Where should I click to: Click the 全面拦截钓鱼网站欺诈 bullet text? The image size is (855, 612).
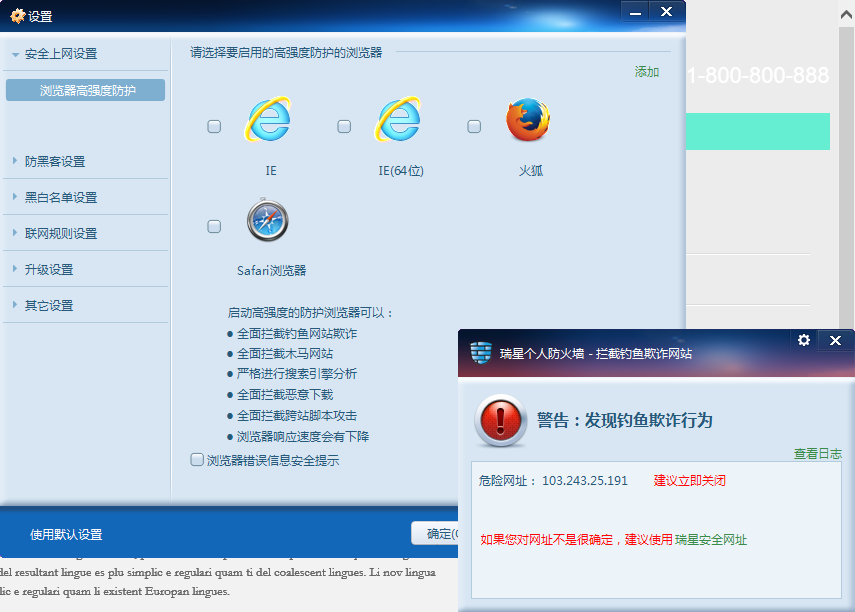[x=297, y=334]
